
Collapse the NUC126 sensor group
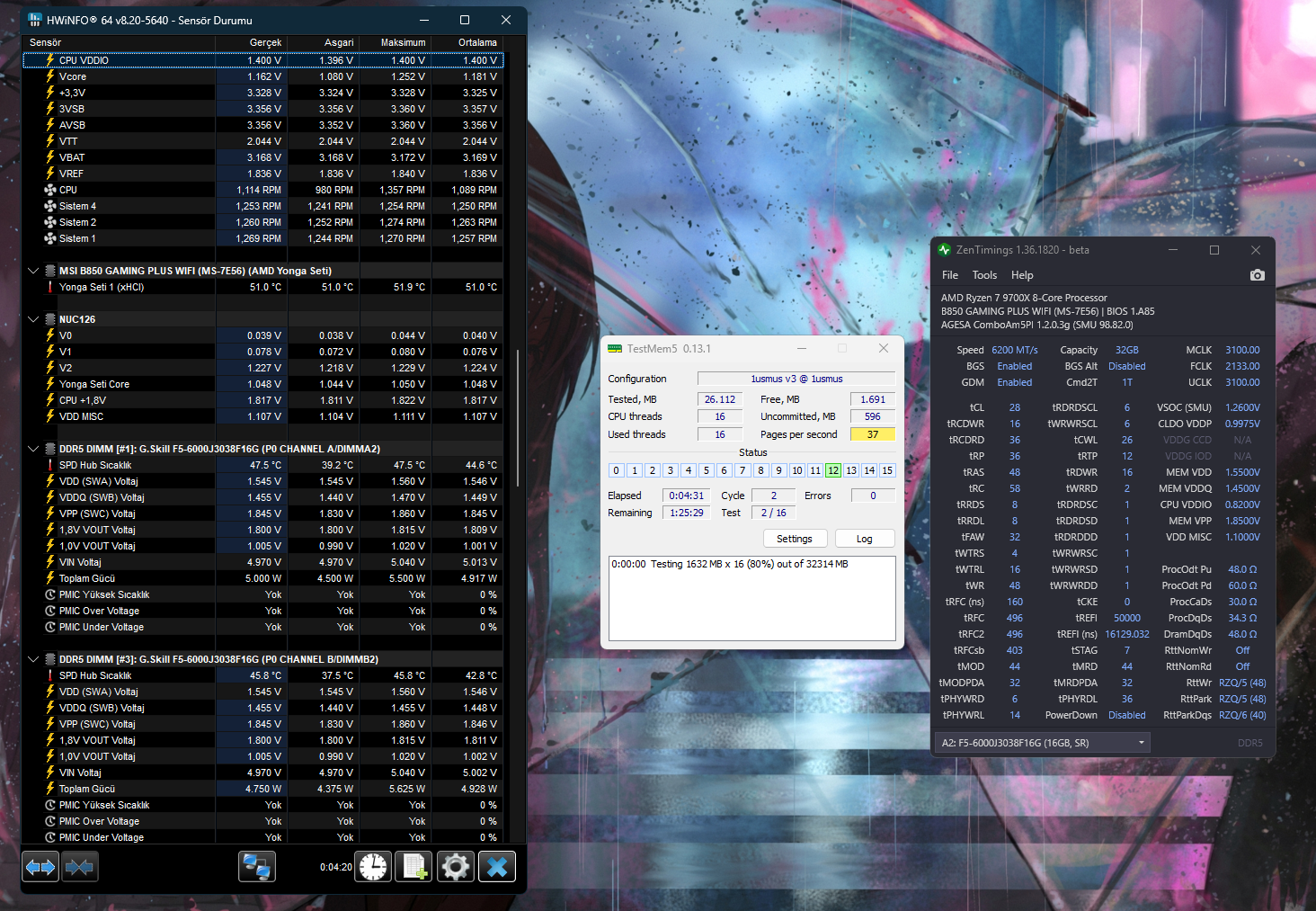point(33,319)
